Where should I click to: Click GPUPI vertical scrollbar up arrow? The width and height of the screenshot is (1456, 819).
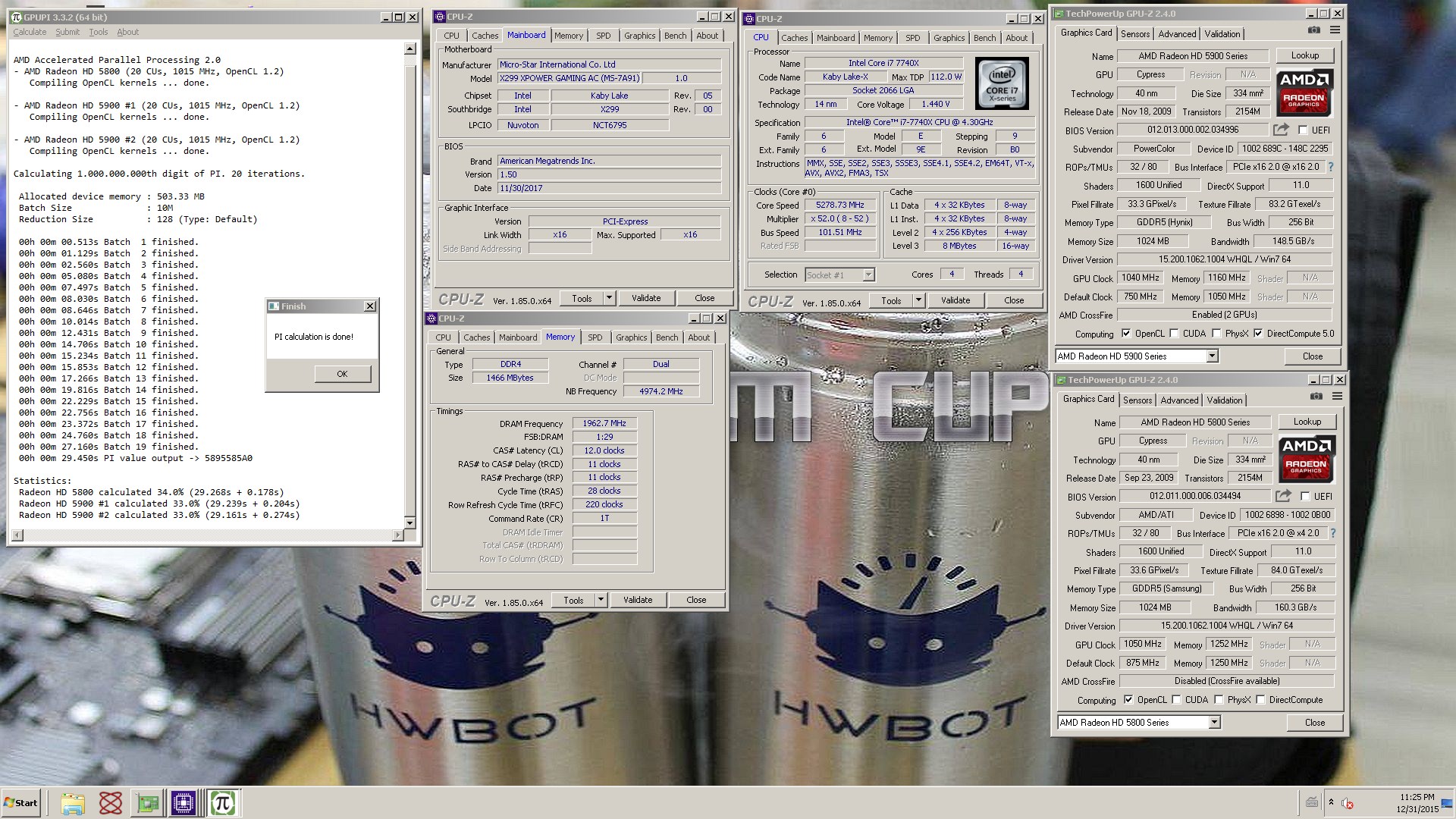(x=410, y=49)
